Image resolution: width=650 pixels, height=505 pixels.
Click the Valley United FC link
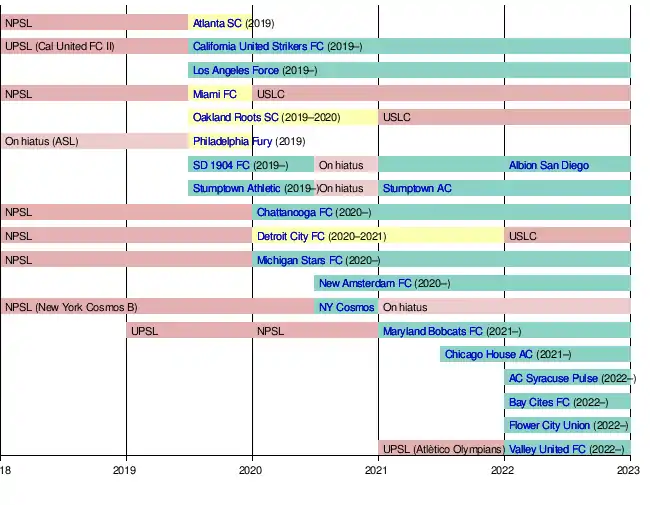coord(547,449)
